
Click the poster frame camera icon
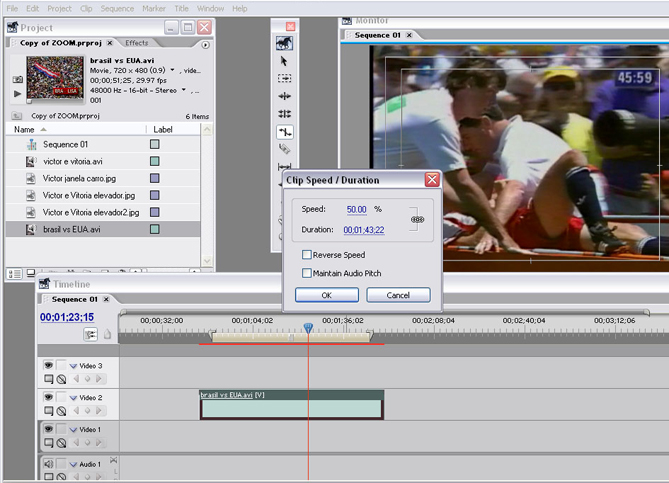coord(17,79)
